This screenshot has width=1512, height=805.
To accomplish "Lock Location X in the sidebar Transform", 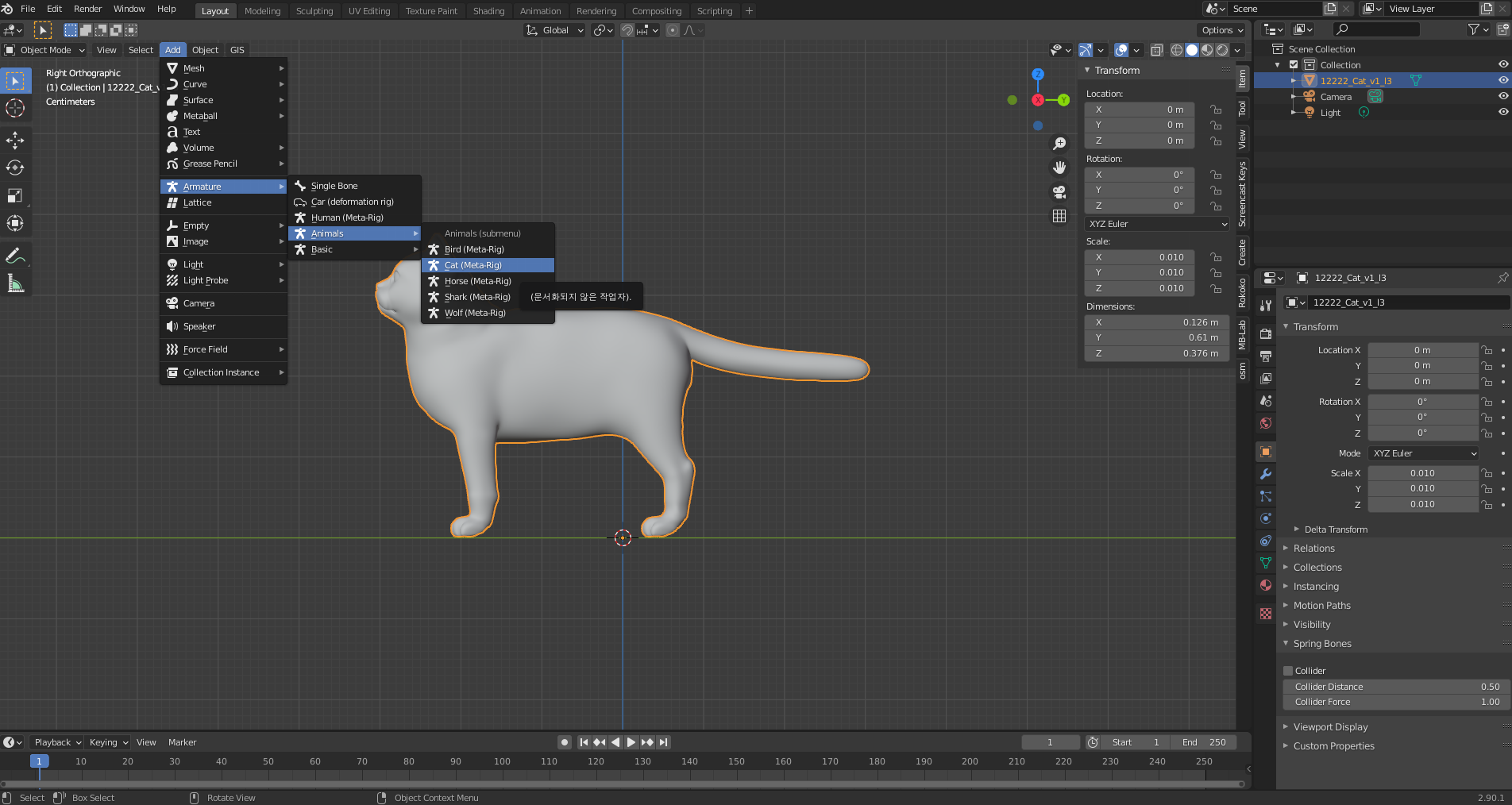I will (1216, 110).
